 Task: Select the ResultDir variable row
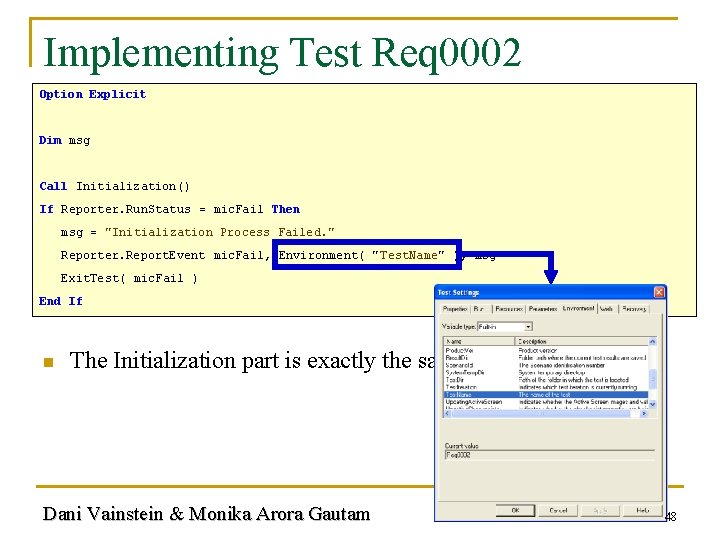pos(546,358)
